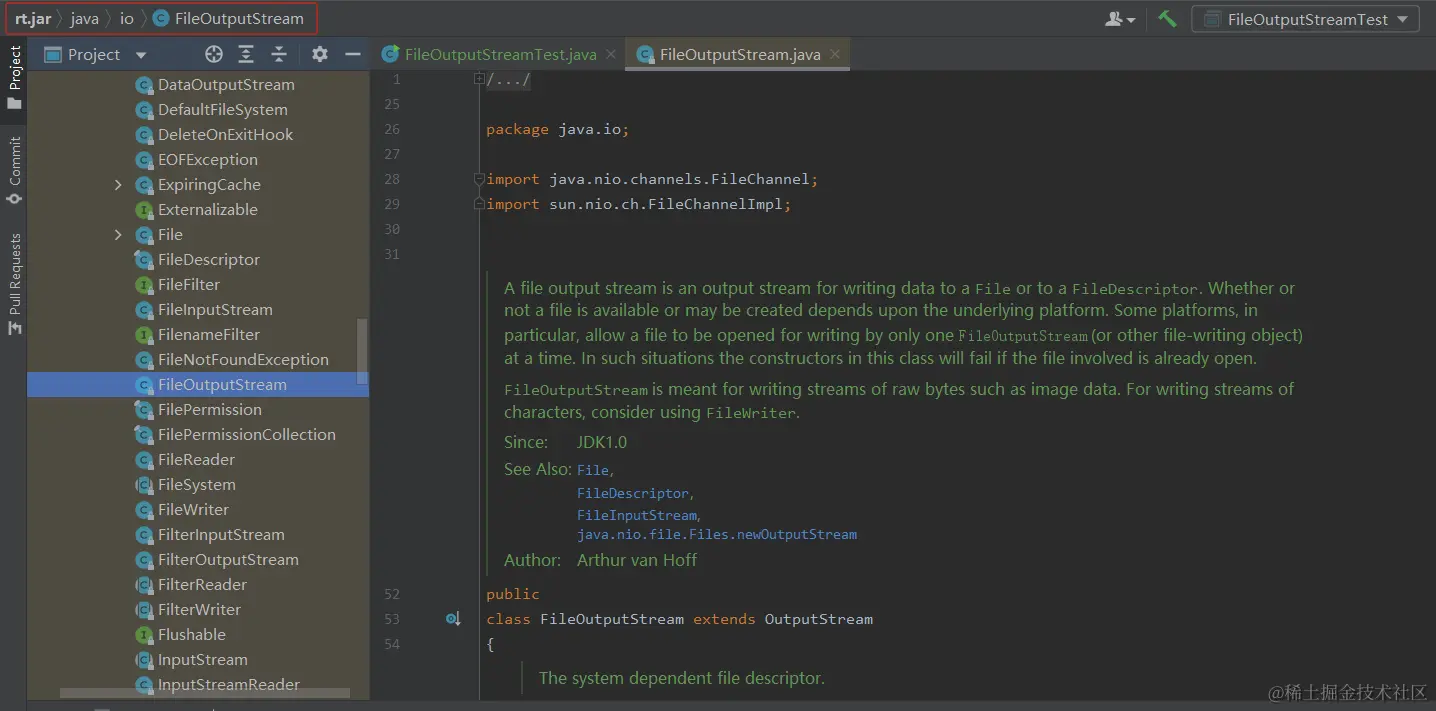Open the Pull Requests sidebar tab
The width and height of the screenshot is (1436, 711).
[x=14, y=284]
